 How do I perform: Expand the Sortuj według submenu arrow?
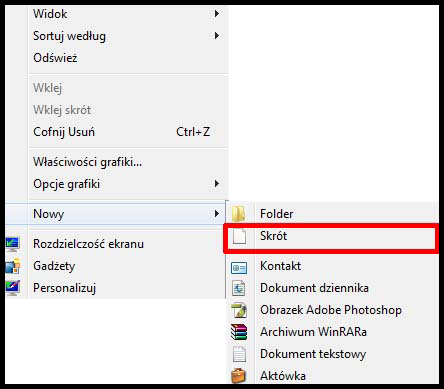[217, 36]
